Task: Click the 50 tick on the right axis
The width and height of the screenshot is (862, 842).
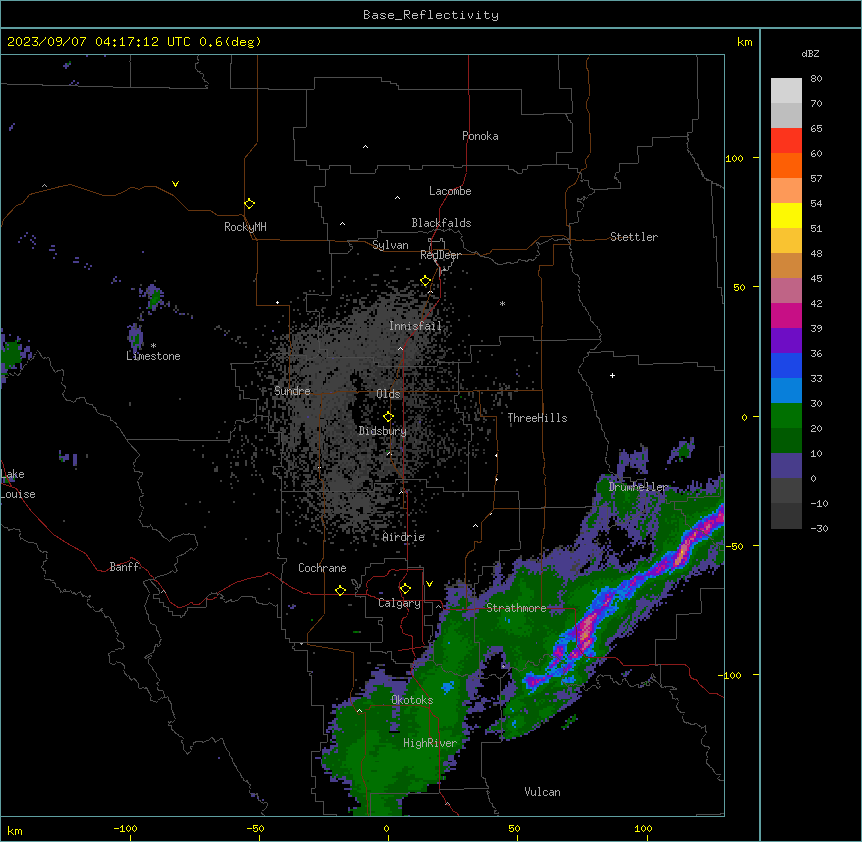Action: (739, 287)
